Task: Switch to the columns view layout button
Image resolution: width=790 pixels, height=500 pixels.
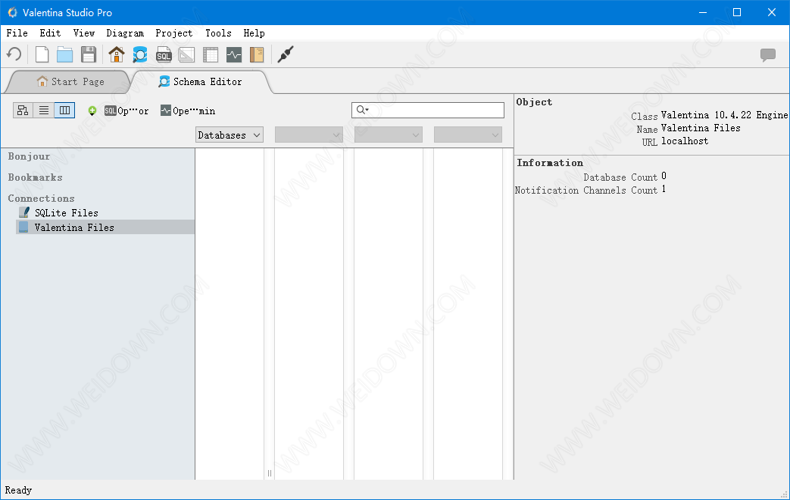Action: [65, 110]
